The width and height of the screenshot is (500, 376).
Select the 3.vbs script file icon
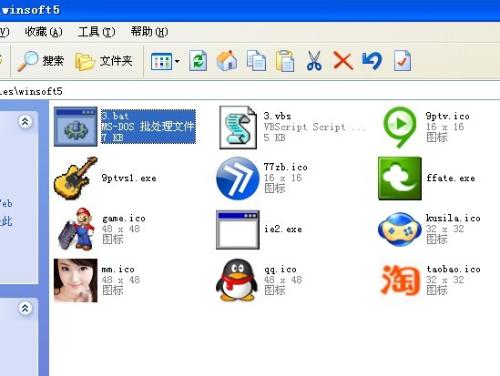tap(238, 127)
